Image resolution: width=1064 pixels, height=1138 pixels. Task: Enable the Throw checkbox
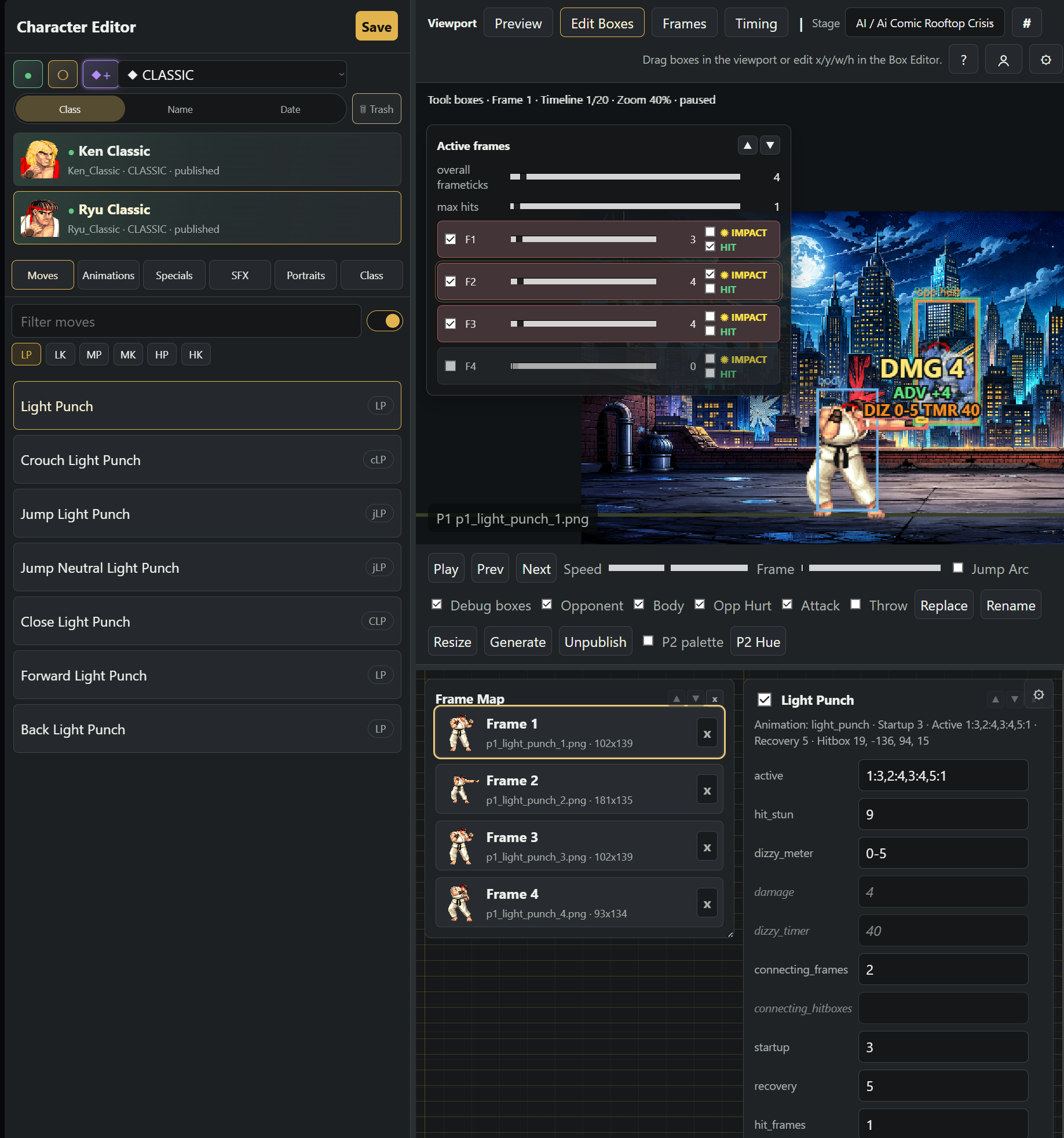(x=855, y=605)
